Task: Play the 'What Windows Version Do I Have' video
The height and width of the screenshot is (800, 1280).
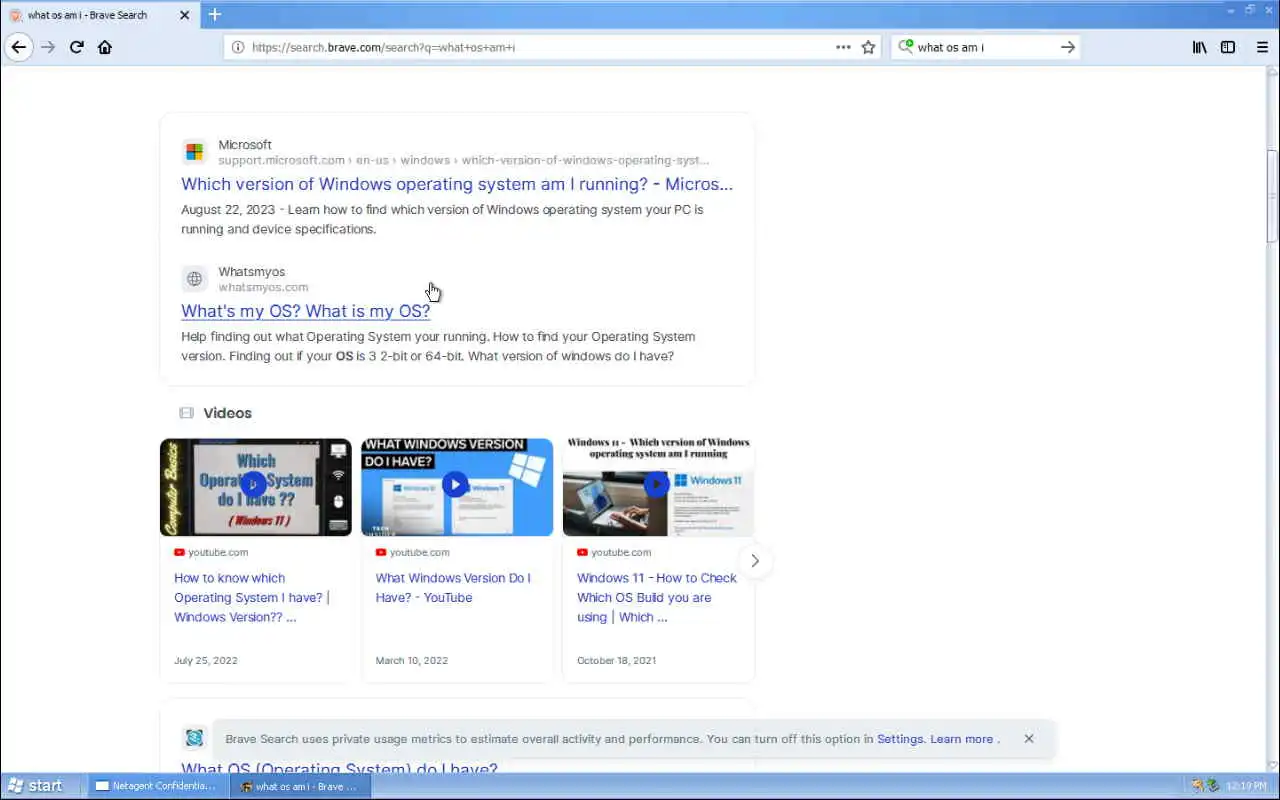Action: point(455,485)
